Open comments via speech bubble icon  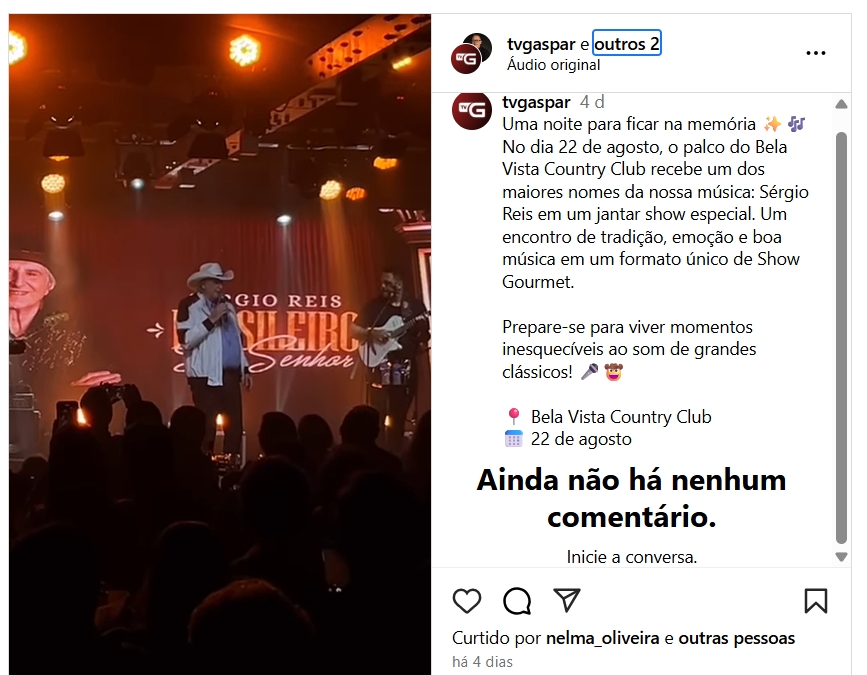point(517,601)
